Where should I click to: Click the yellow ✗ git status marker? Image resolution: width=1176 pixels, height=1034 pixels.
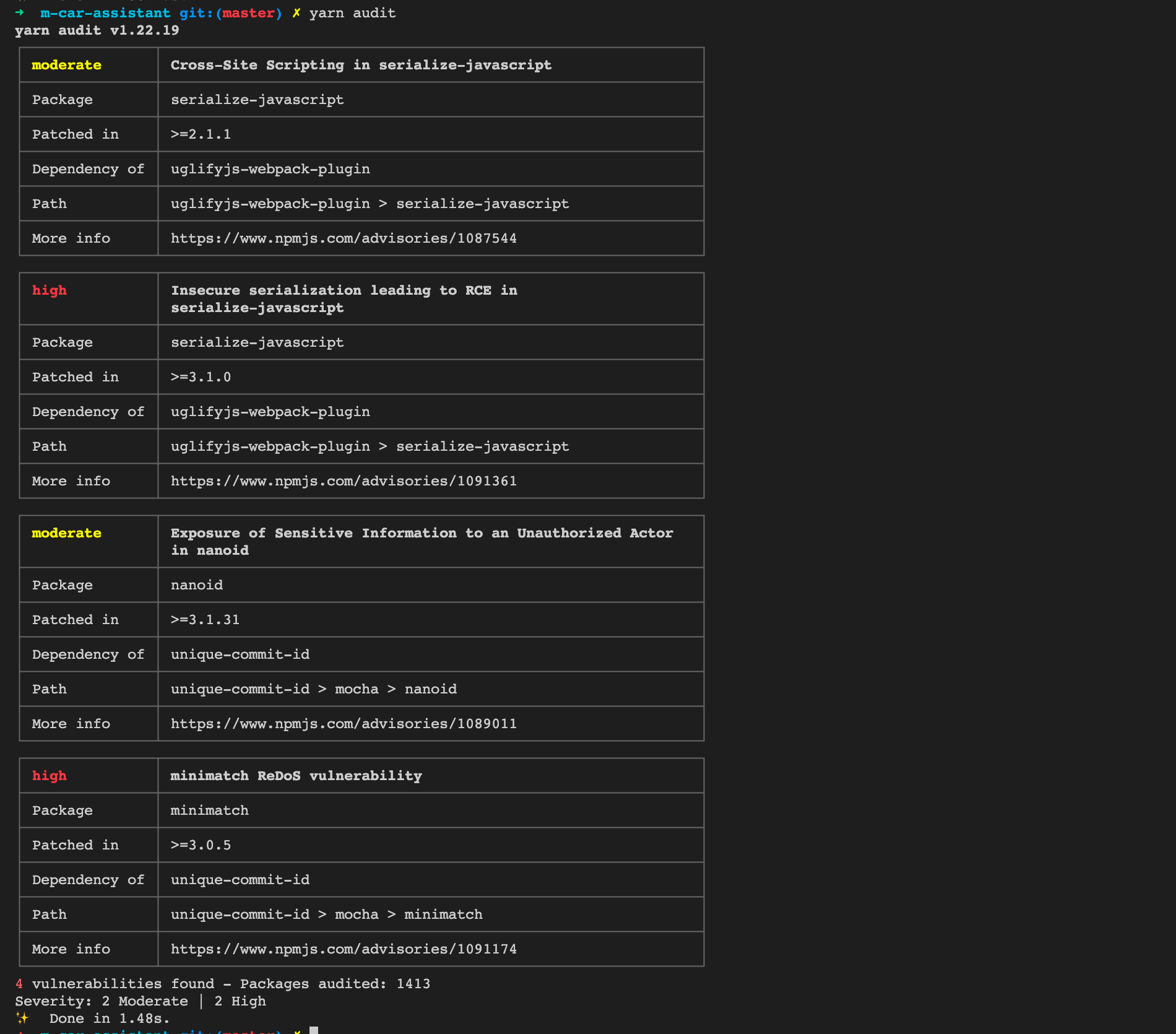(x=296, y=13)
